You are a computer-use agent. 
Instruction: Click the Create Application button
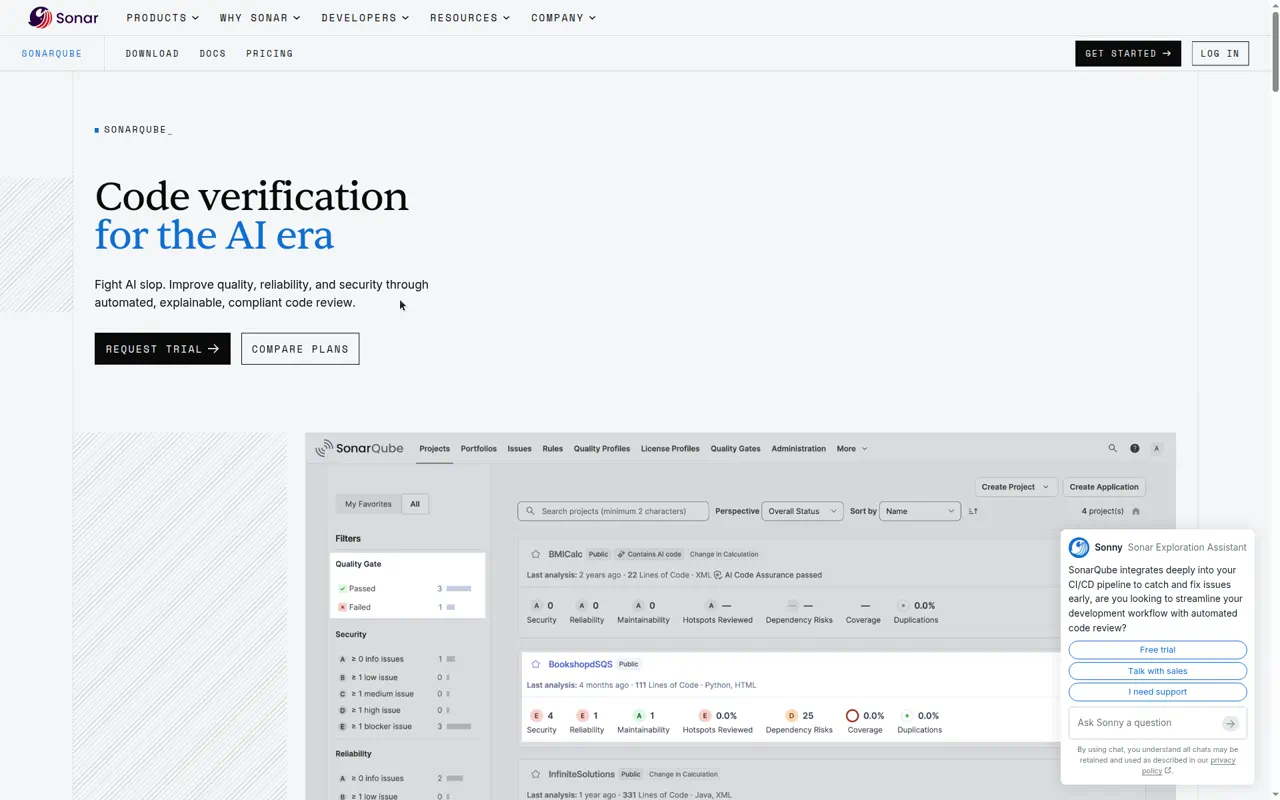coord(1104,487)
